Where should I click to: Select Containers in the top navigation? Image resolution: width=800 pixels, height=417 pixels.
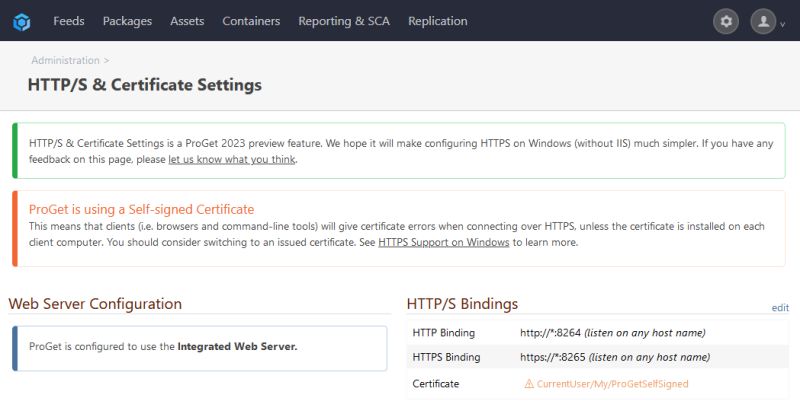click(x=251, y=21)
